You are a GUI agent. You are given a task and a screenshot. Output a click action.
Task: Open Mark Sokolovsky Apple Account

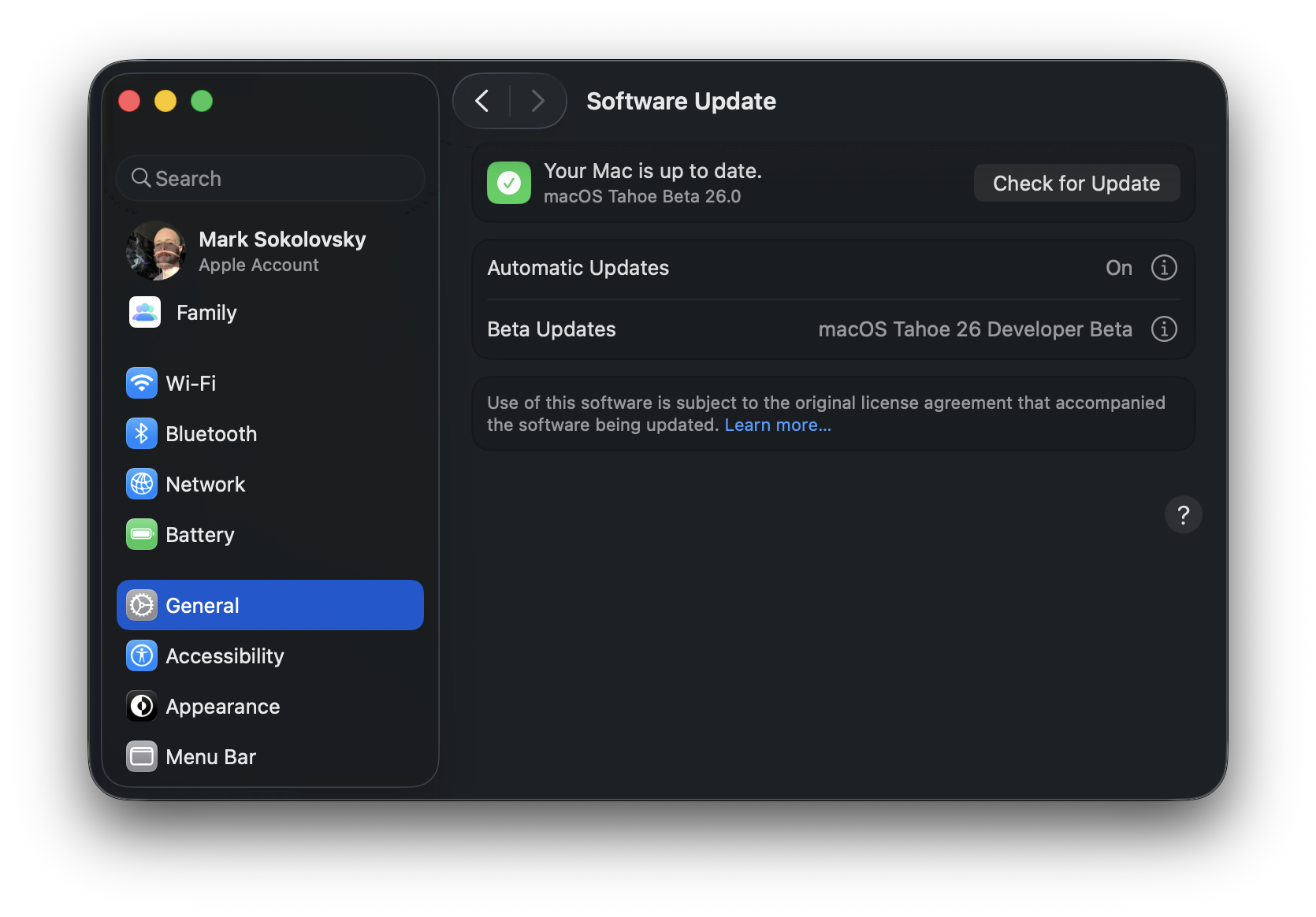tap(281, 251)
